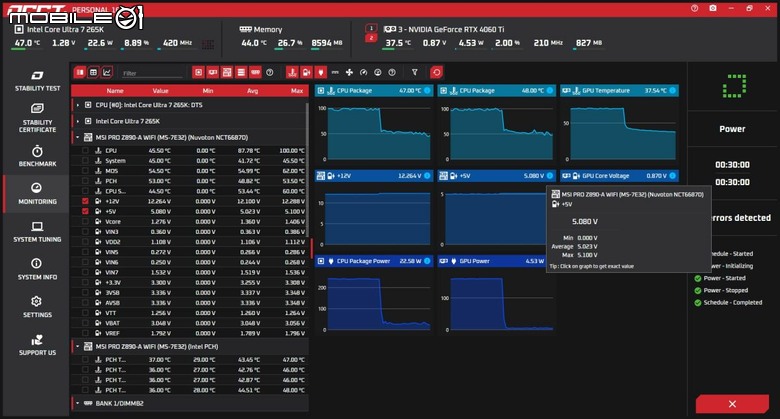The width and height of the screenshot is (780, 419).
Task: Reset monitoring statistics with red refresh icon
Action: pyautogui.click(x=436, y=73)
